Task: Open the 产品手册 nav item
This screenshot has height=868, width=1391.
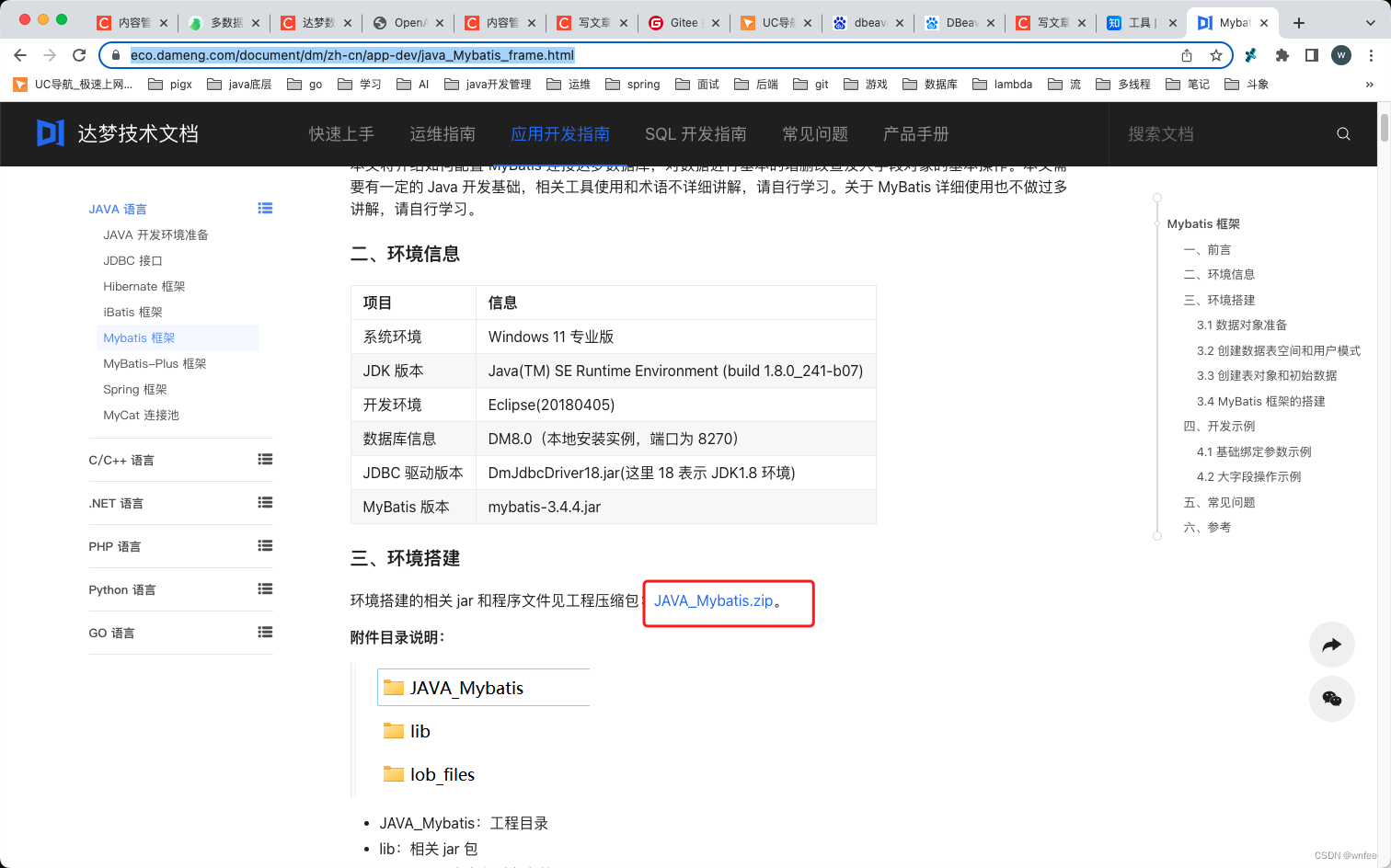Action: (x=915, y=134)
